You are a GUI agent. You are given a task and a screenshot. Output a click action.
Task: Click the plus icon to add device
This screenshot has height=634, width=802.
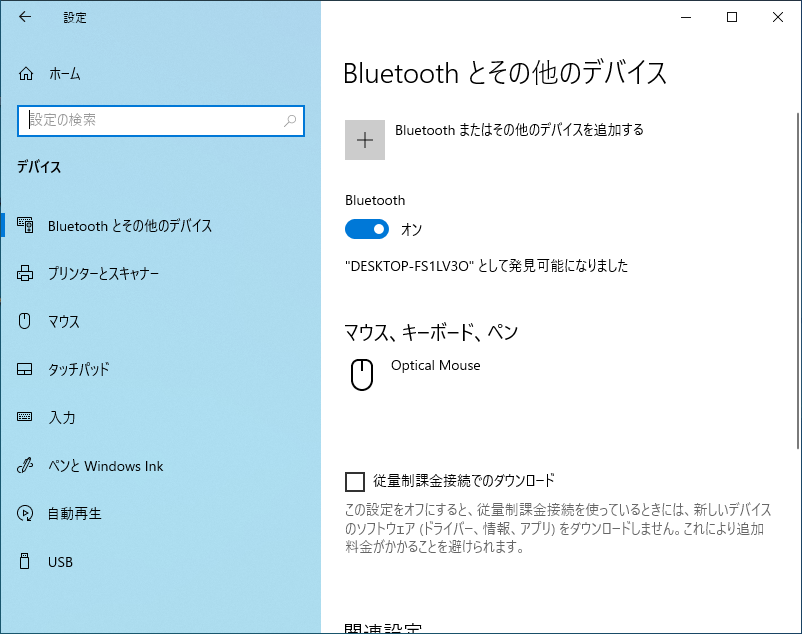[365, 140]
